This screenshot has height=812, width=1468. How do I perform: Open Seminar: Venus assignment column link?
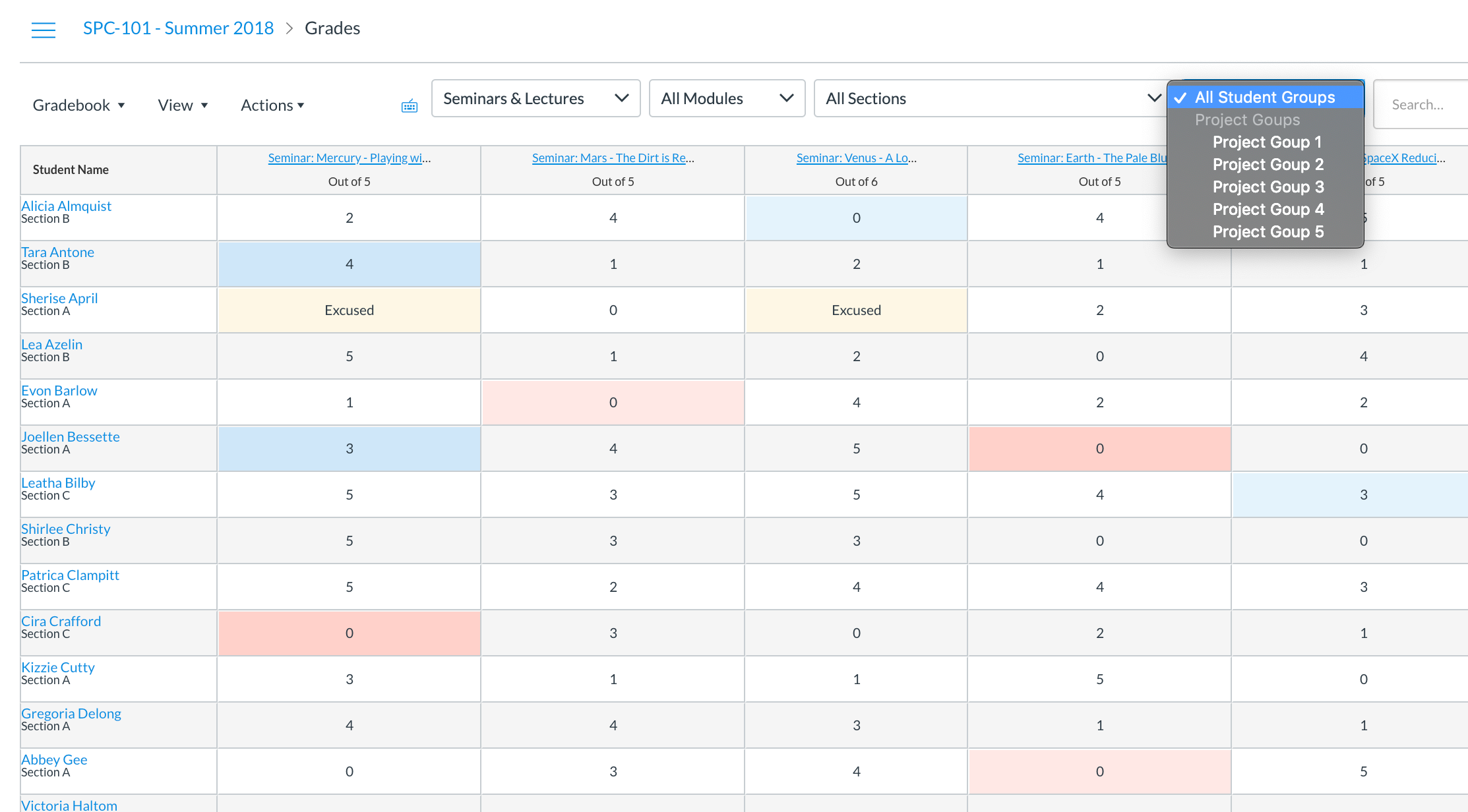click(x=856, y=158)
